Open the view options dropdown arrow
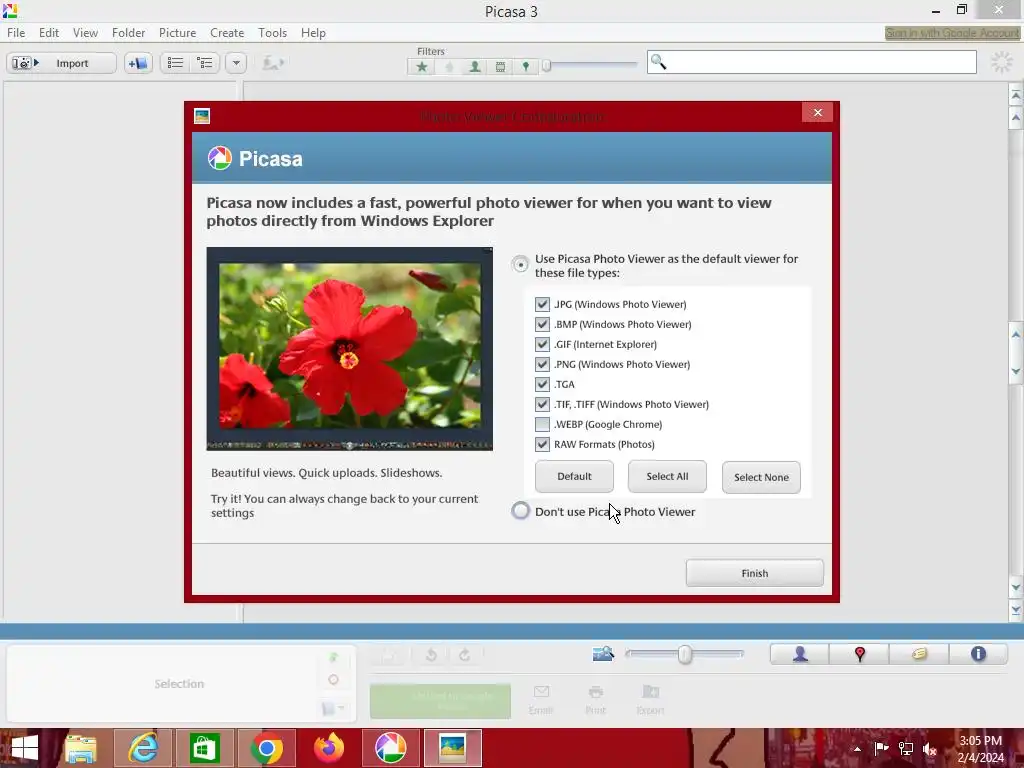1024x768 pixels. [x=236, y=63]
